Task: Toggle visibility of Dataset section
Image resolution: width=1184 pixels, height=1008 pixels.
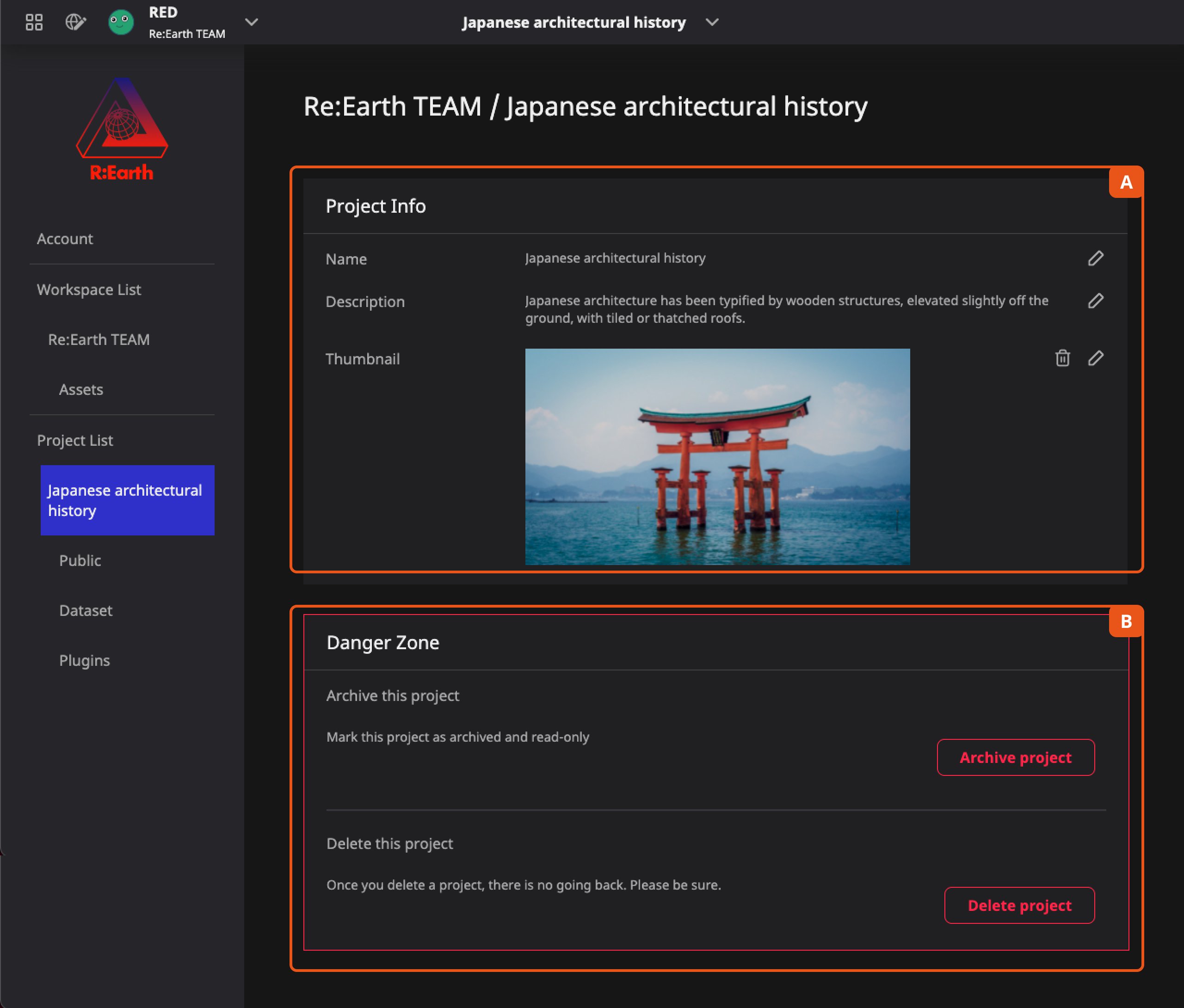Action: [x=87, y=610]
